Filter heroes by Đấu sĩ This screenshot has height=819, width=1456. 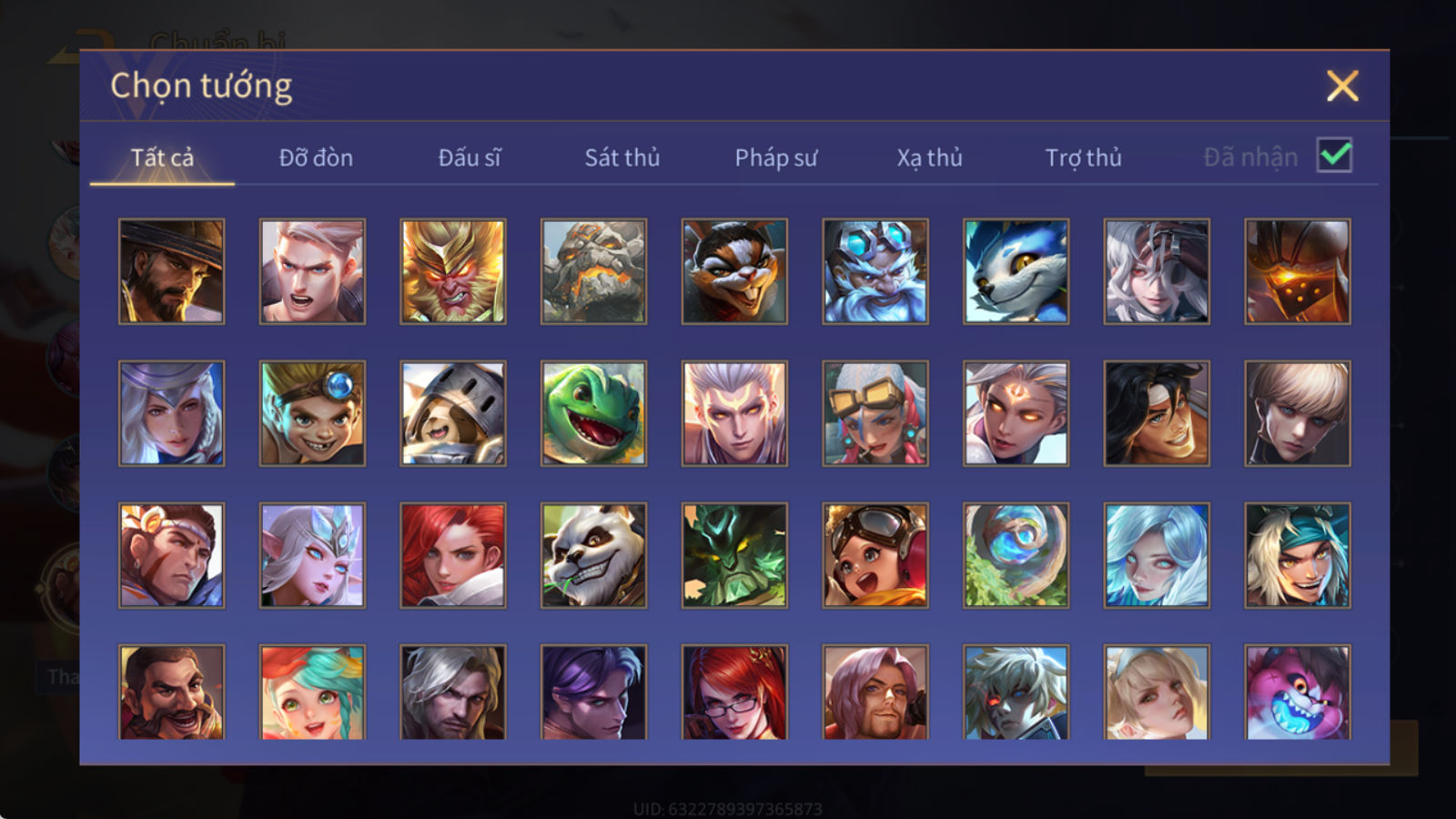pyautogui.click(x=470, y=157)
